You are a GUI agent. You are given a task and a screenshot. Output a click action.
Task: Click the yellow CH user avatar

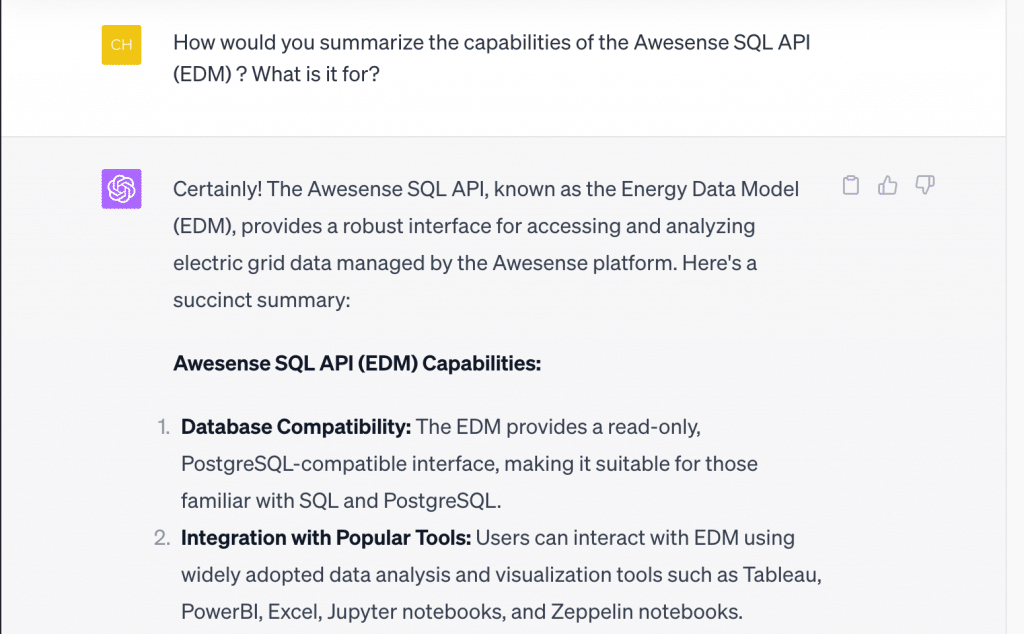click(x=121, y=45)
